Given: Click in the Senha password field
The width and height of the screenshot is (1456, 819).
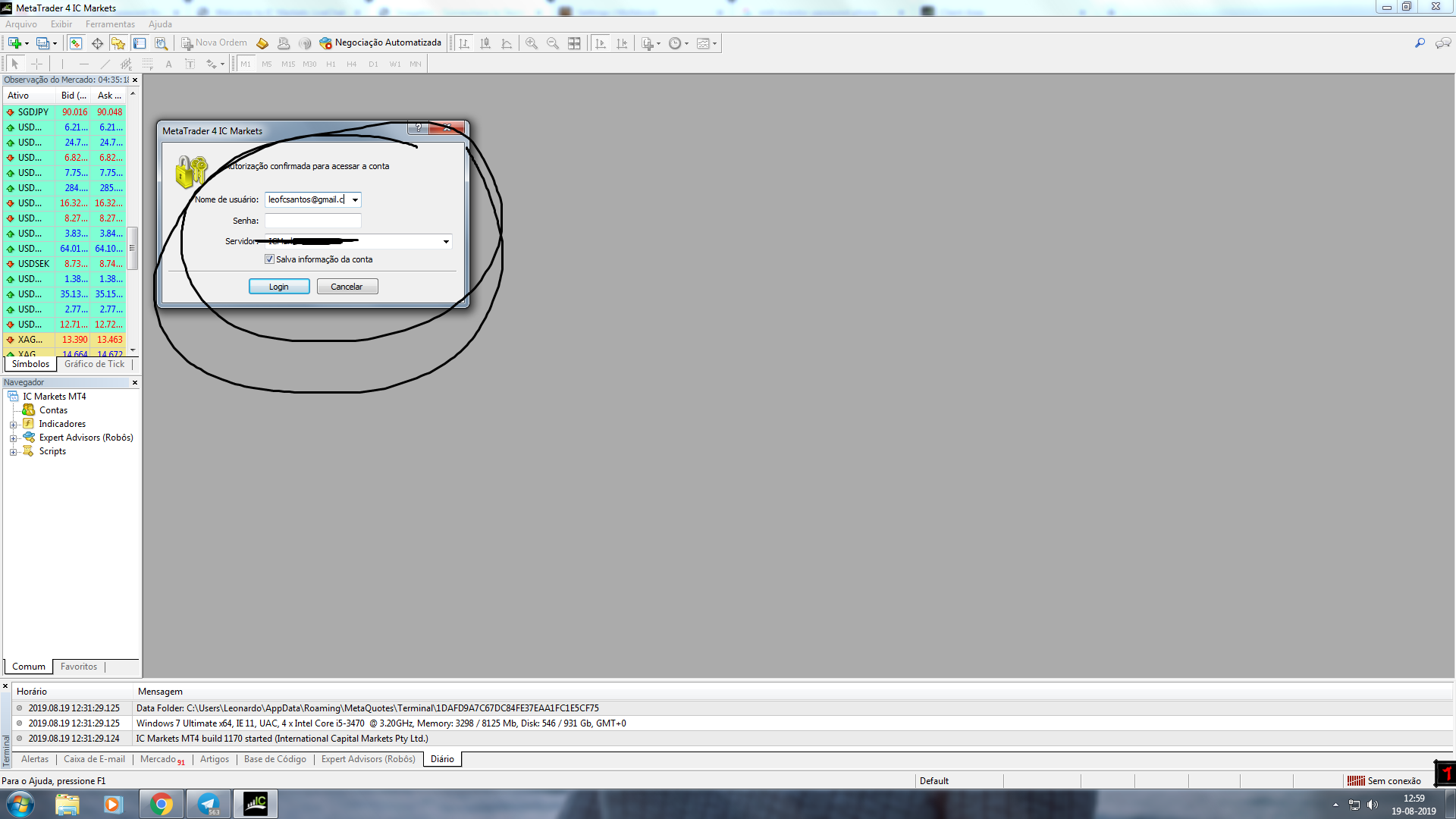Looking at the screenshot, I should point(312,221).
